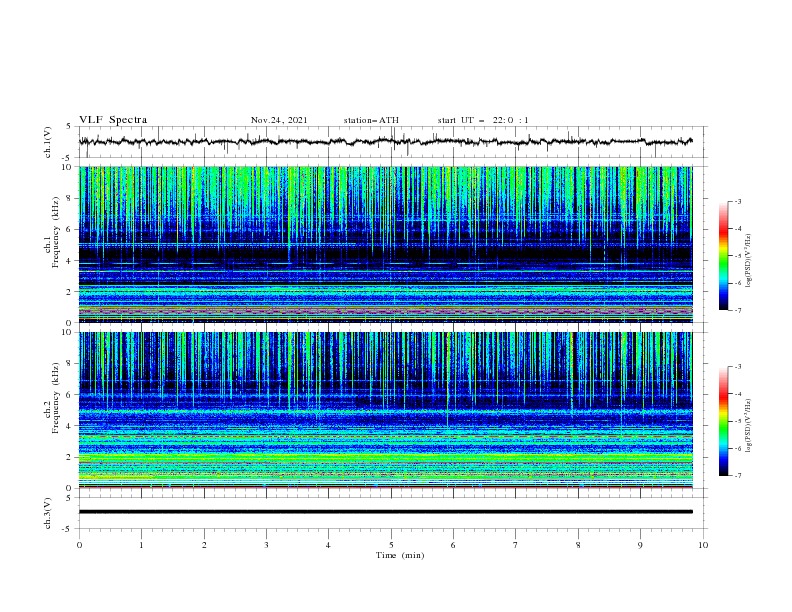Click the ch.1 spectrogram's PSD color bar
Viewport: 792px width, 612px height.
tap(723, 256)
